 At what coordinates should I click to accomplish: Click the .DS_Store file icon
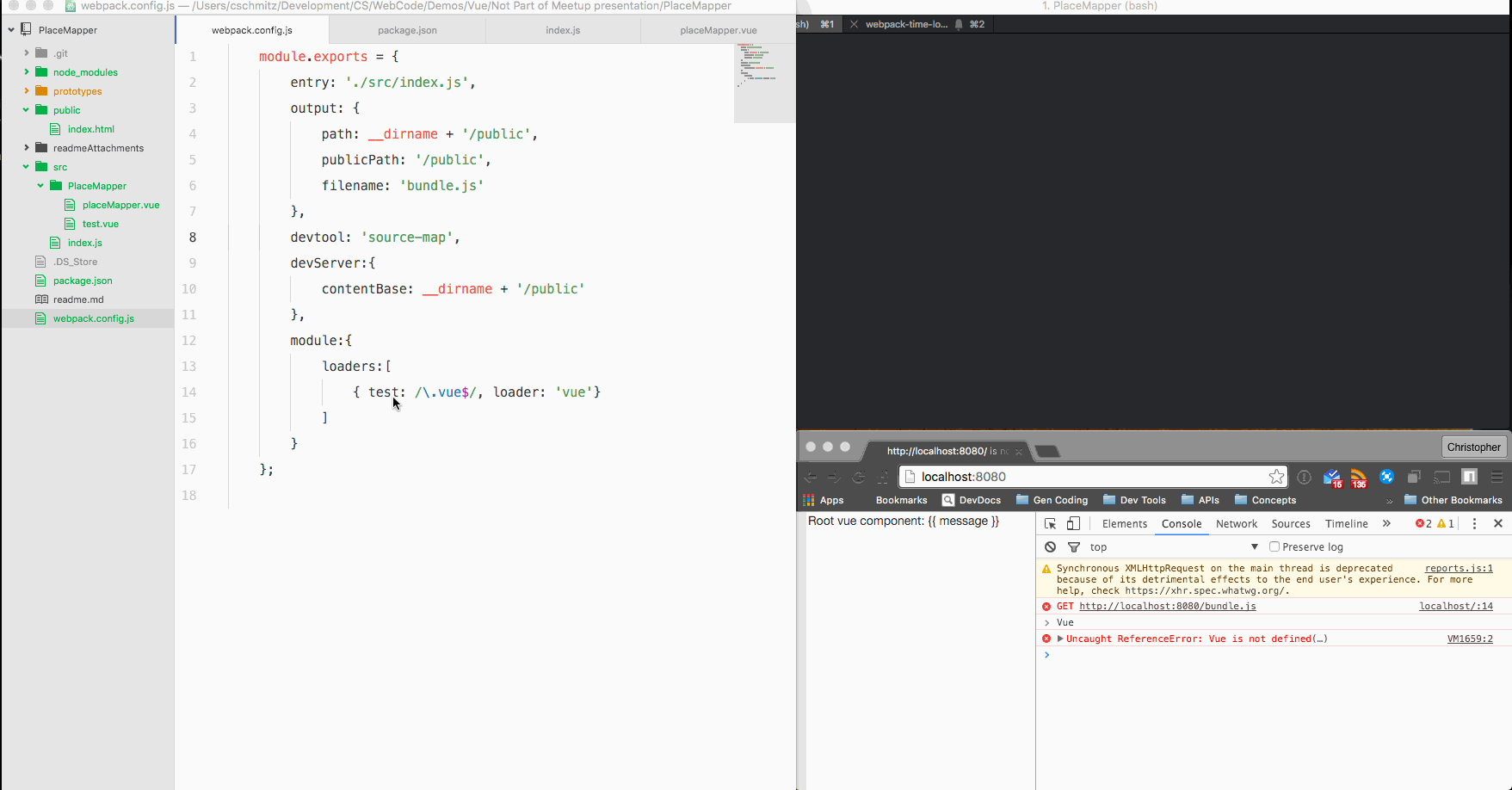tap(40, 262)
